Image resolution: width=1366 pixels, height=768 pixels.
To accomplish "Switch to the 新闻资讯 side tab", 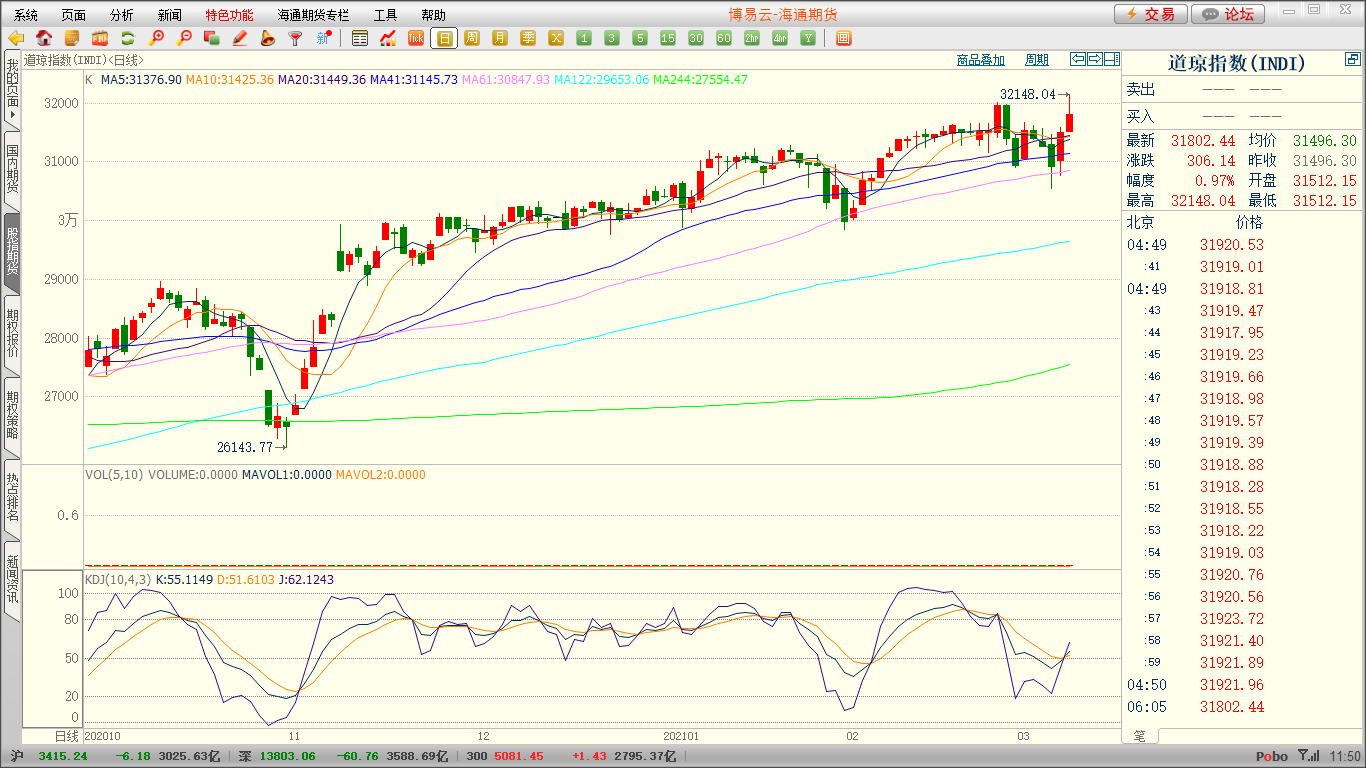I will coord(12,580).
